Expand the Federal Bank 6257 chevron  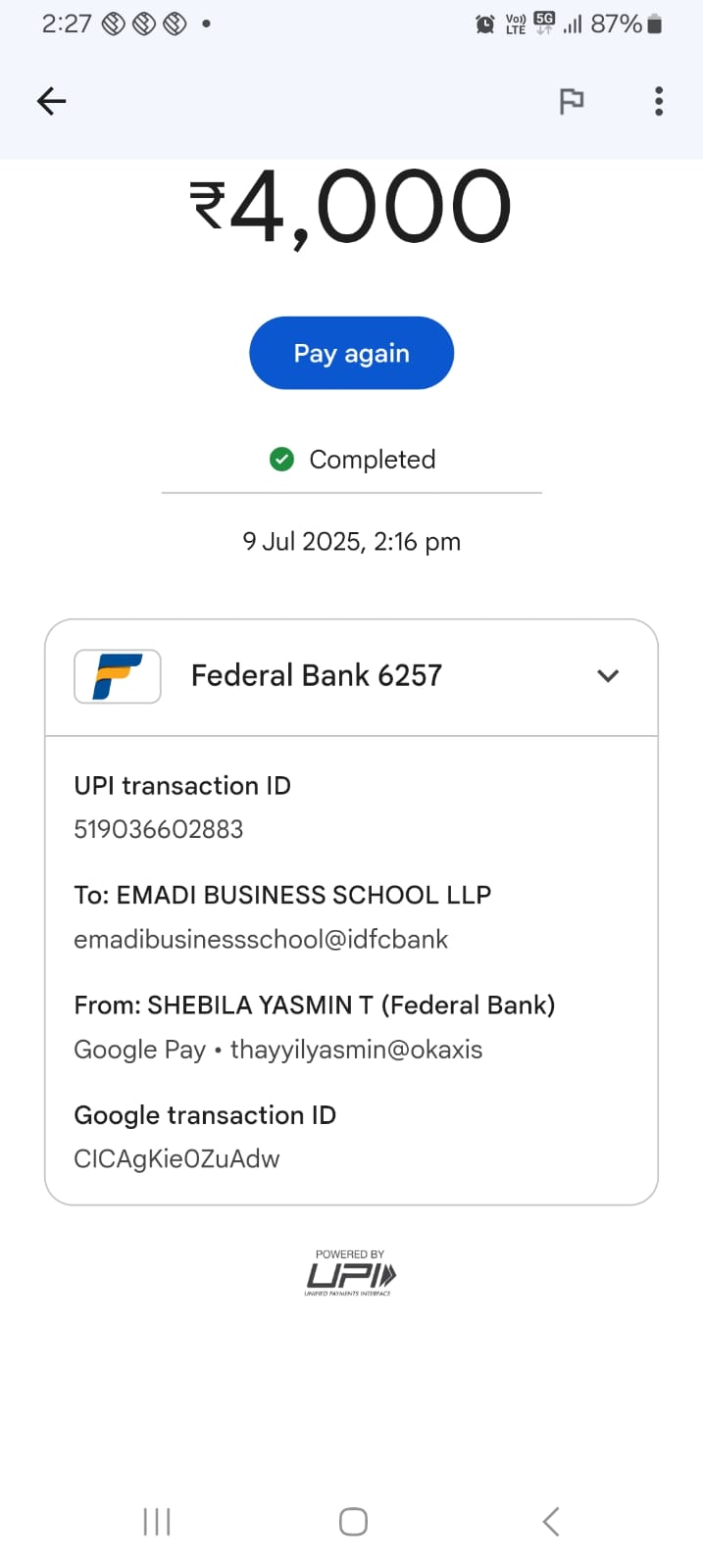point(608,676)
